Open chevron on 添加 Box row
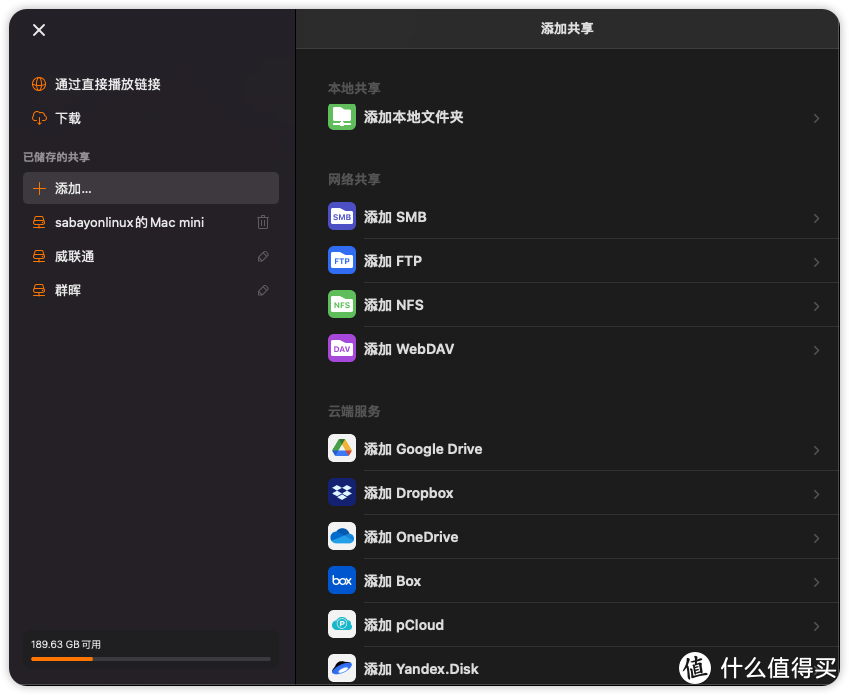The width and height of the screenshot is (849, 695). tap(816, 582)
